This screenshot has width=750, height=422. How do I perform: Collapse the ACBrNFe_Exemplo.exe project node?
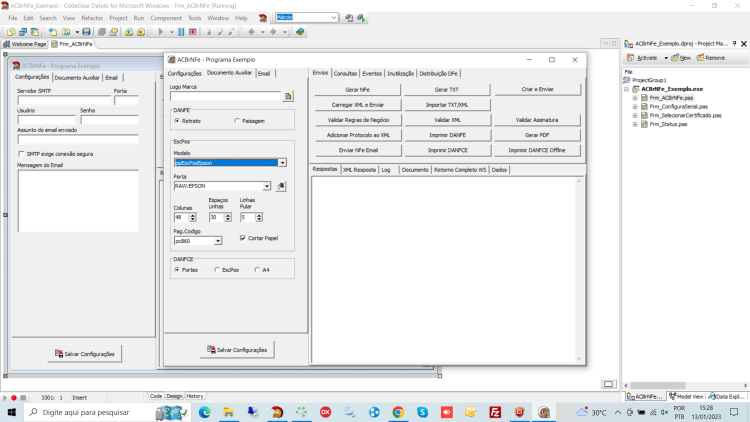[x=627, y=89]
